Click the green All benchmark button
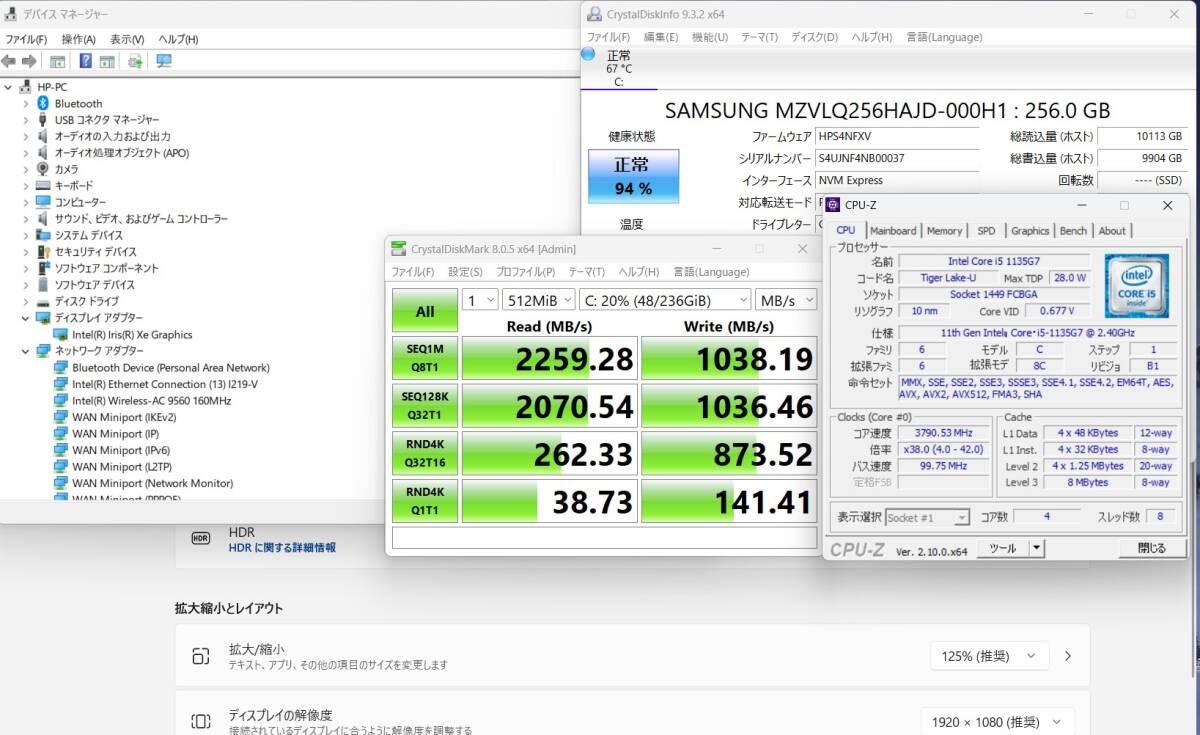Image resolution: width=1200 pixels, height=735 pixels. click(x=424, y=311)
